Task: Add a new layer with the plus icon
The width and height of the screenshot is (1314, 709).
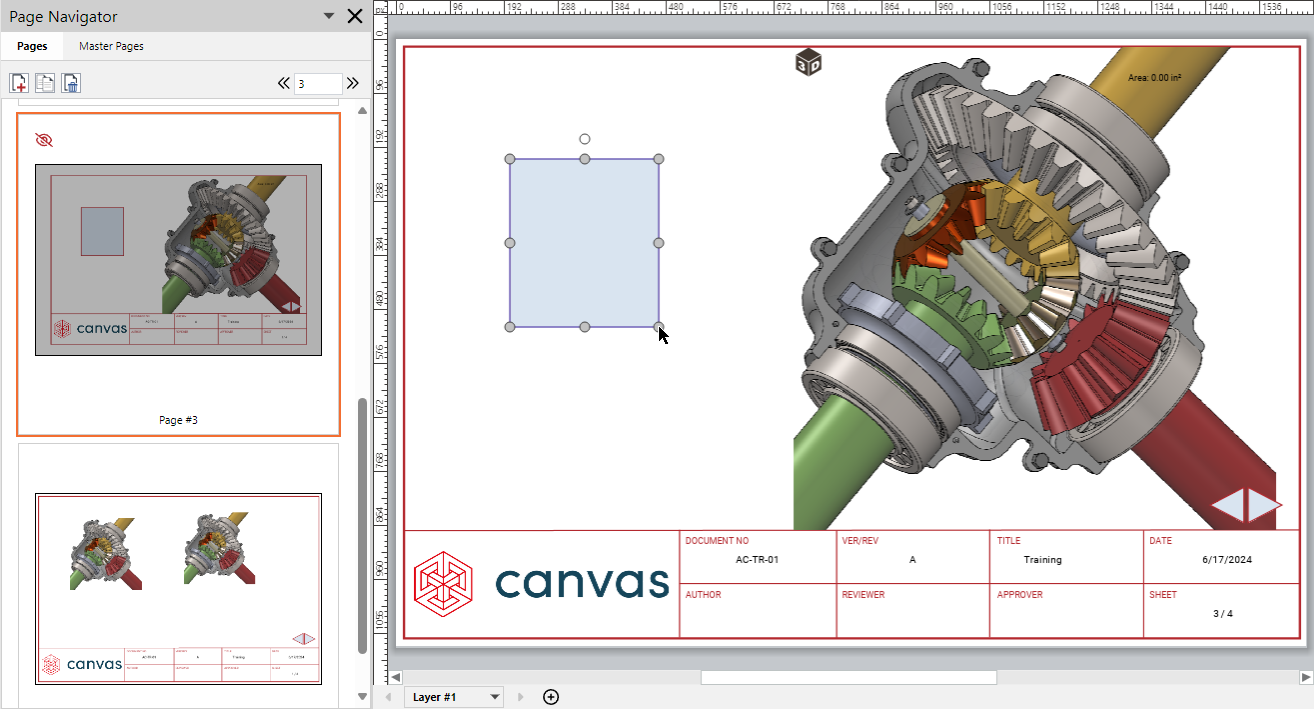Action: click(551, 697)
